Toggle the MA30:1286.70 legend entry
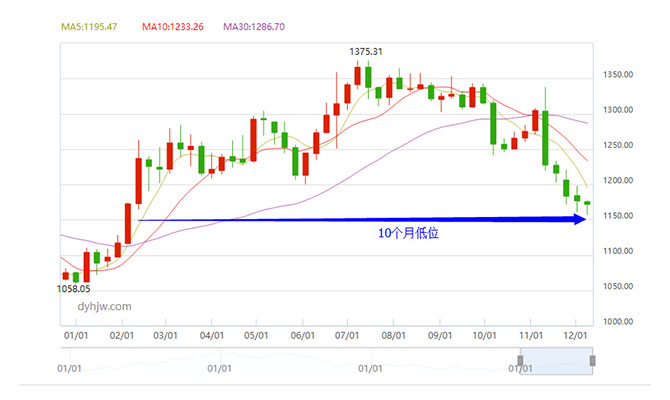The height and width of the screenshot is (400, 670). click(254, 27)
